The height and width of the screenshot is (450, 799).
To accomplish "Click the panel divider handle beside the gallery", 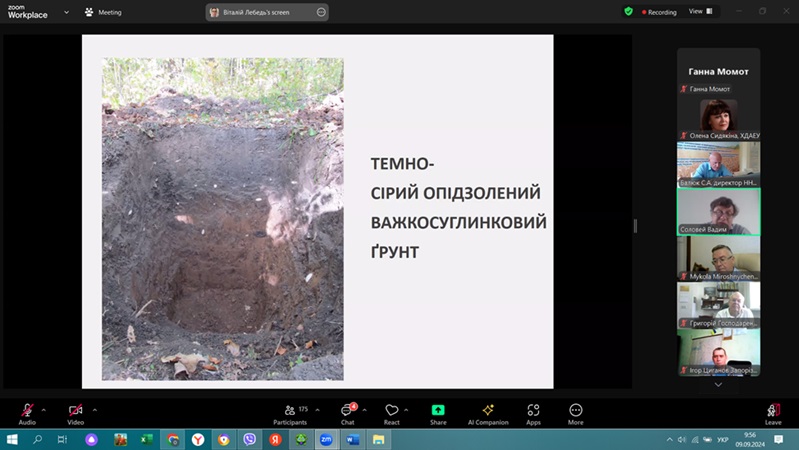I will 635,226.
